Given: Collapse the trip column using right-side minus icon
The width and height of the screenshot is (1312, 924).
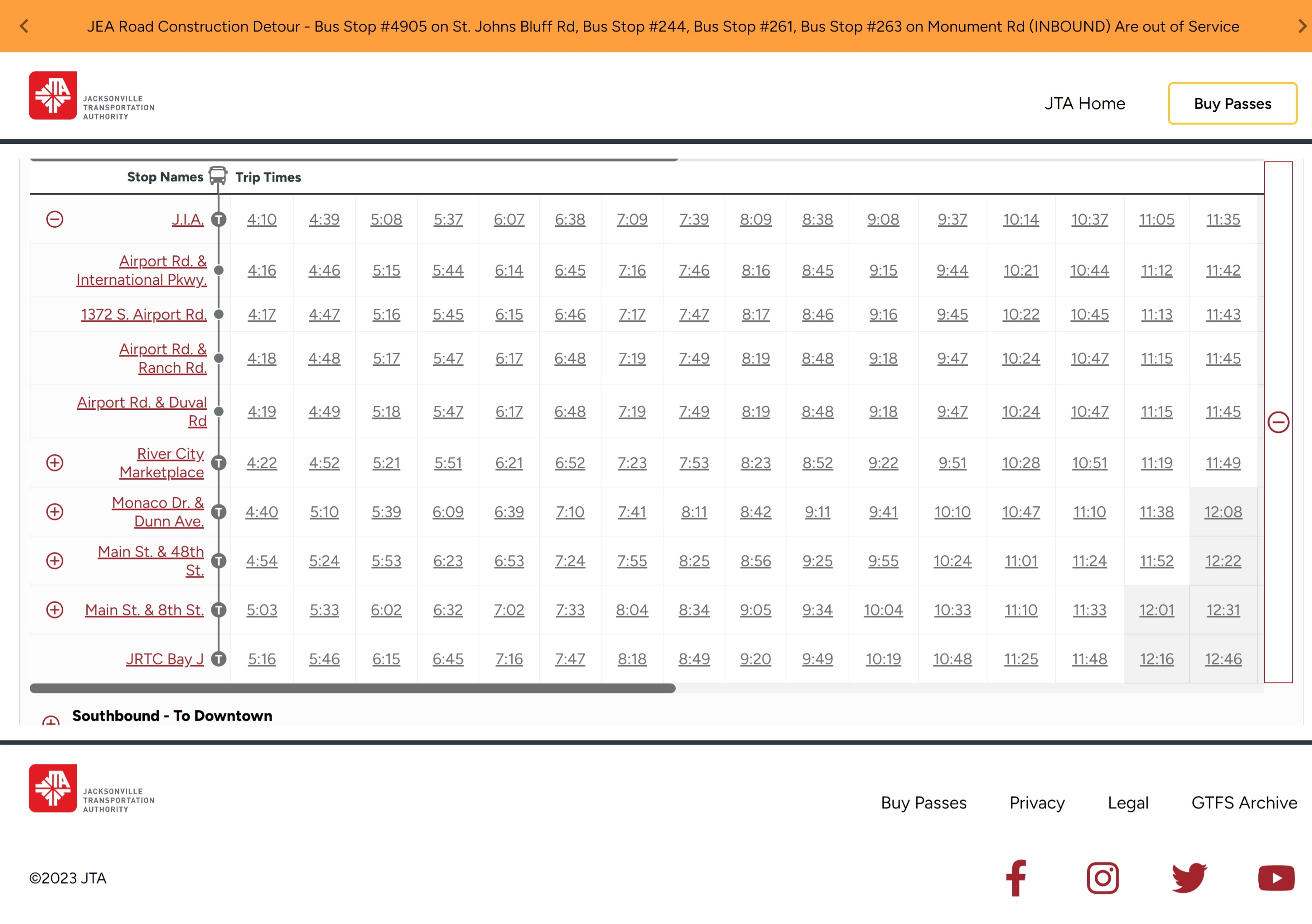Looking at the screenshot, I should point(1278,423).
